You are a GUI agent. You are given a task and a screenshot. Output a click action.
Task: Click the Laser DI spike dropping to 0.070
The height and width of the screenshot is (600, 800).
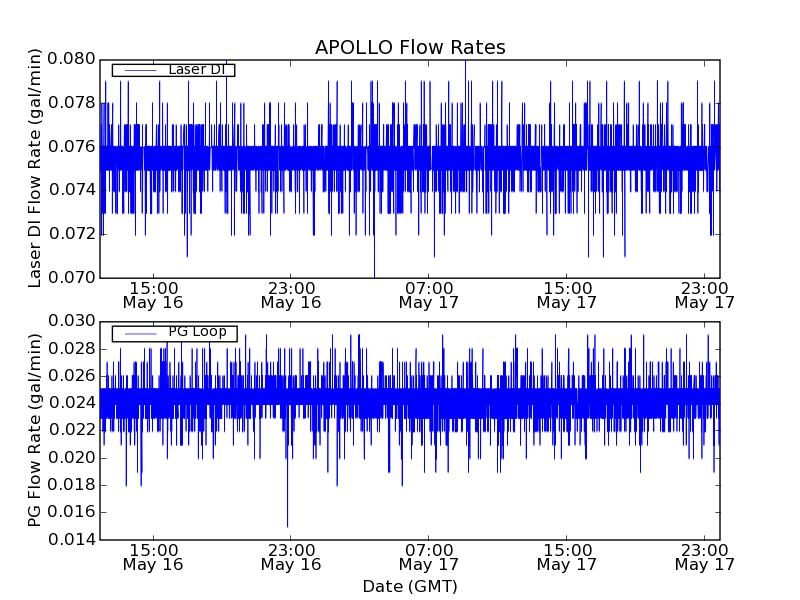(x=374, y=270)
